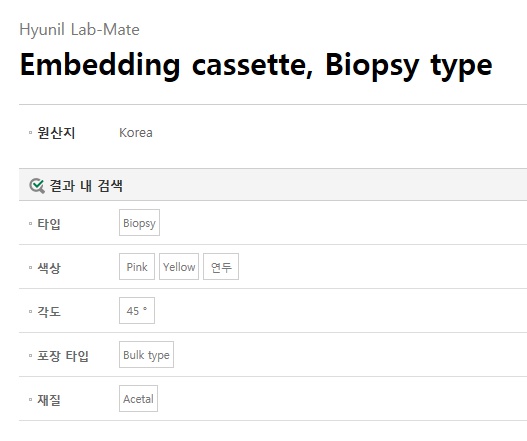Select the Acetal material filter
The height and width of the screenshot is (441, 527).
(138, 399)
